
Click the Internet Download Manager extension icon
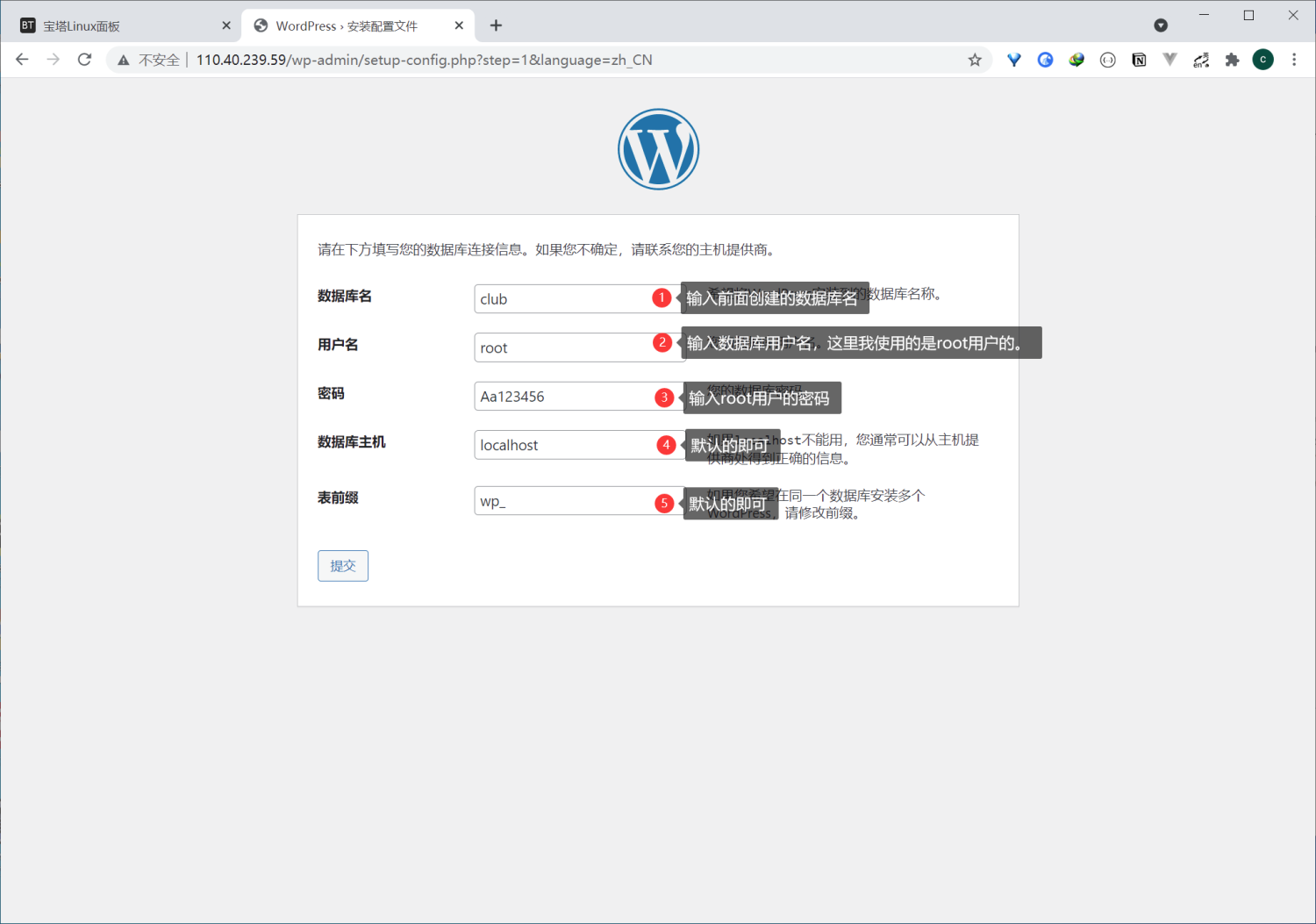[x=1076, y=60]
